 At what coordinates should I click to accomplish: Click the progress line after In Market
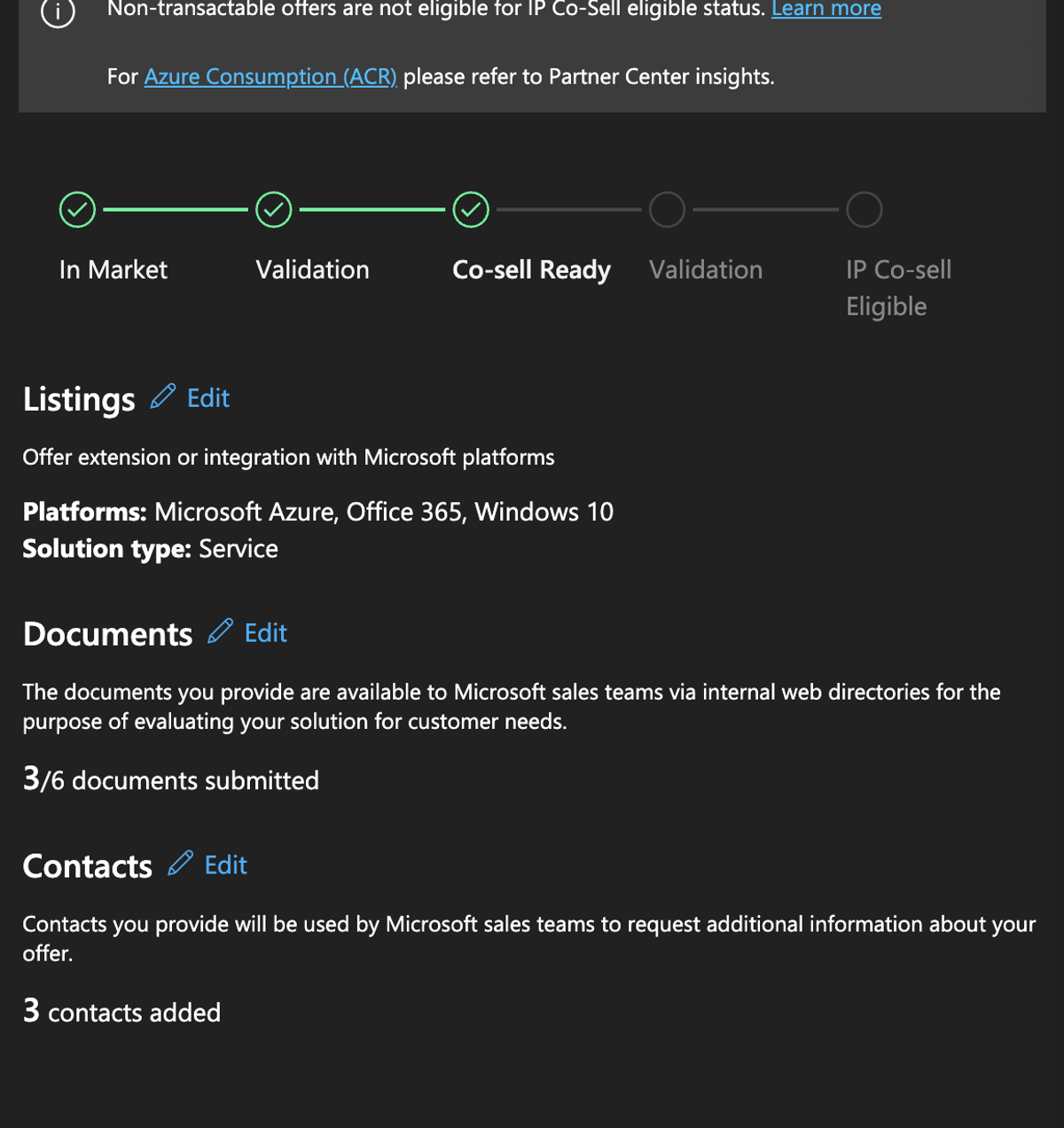176,209
